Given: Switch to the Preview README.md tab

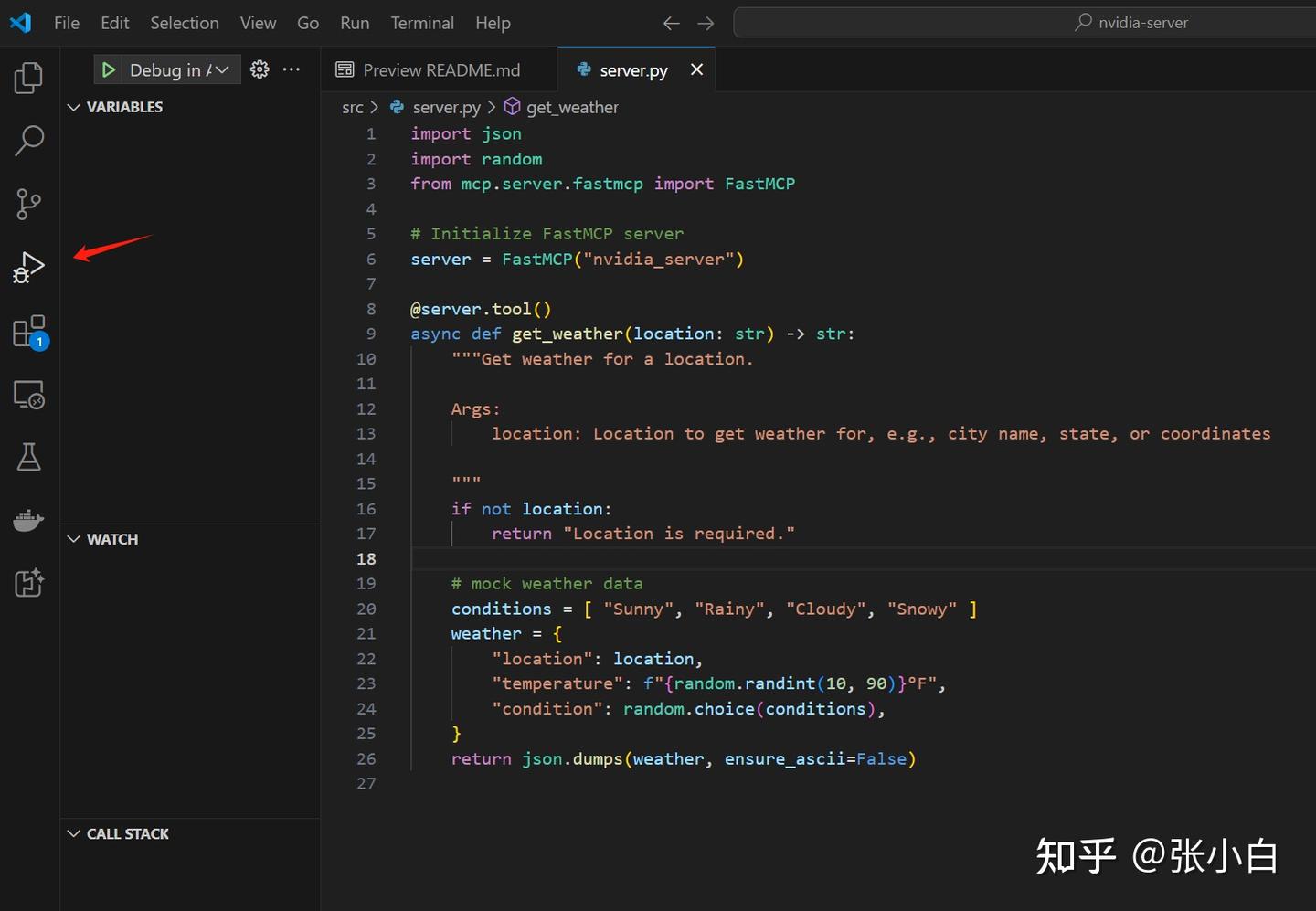Looking at the screenshot, I should pos(439,70).
